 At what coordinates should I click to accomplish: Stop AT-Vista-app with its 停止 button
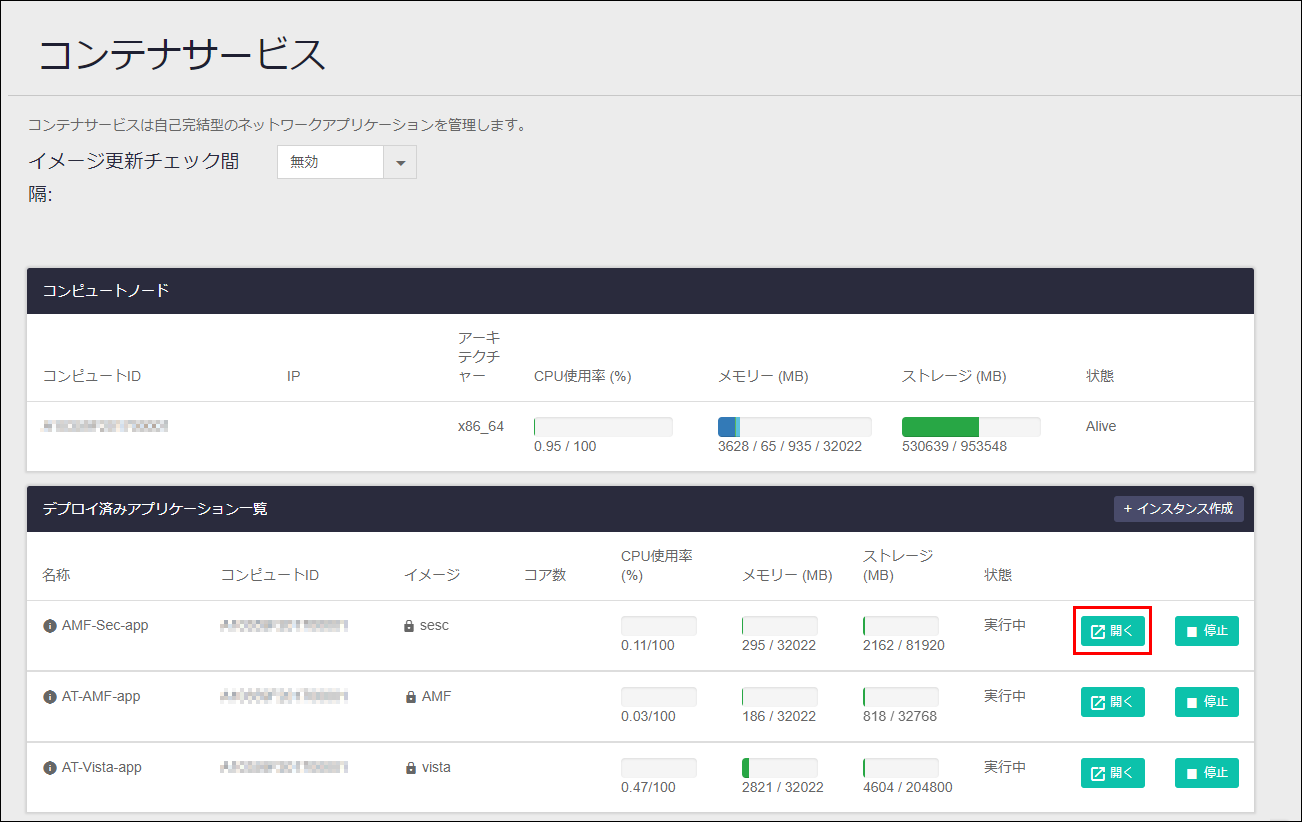(1206, 772)
